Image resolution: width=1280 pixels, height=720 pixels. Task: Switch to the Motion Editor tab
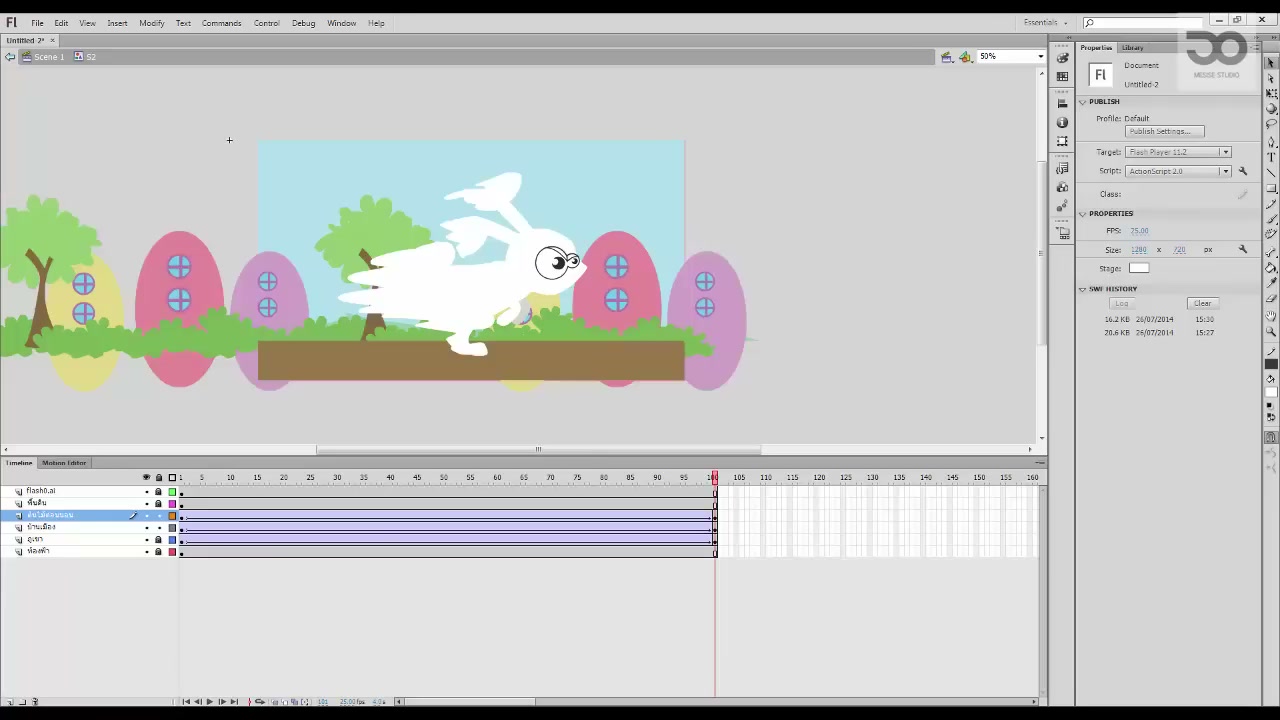64,463
